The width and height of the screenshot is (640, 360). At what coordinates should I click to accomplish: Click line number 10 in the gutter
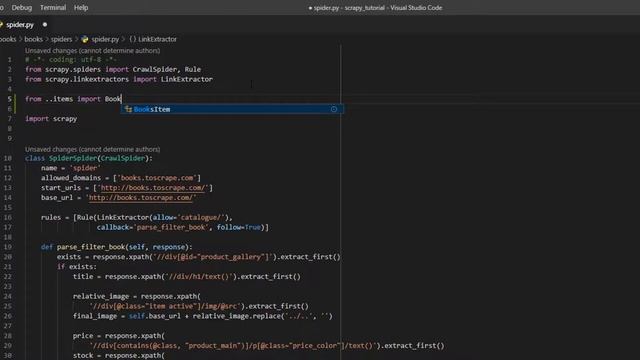pyautogui.click(x=8, y=158)
